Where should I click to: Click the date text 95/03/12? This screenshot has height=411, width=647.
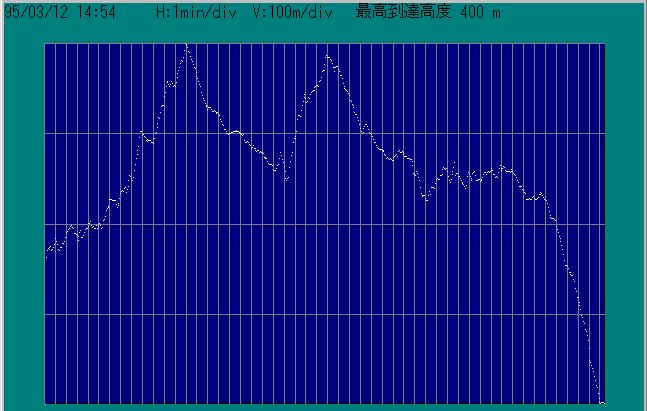[x=35, y=12]
